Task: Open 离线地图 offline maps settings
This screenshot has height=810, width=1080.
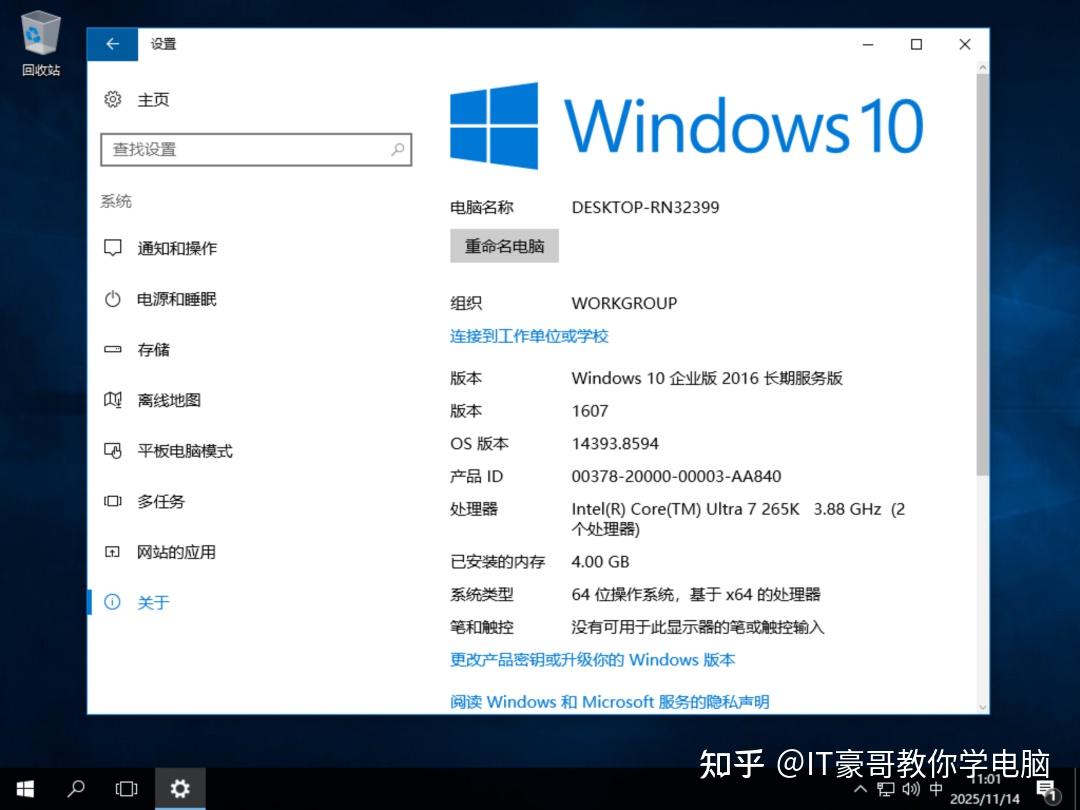Action: coord(170,400)
